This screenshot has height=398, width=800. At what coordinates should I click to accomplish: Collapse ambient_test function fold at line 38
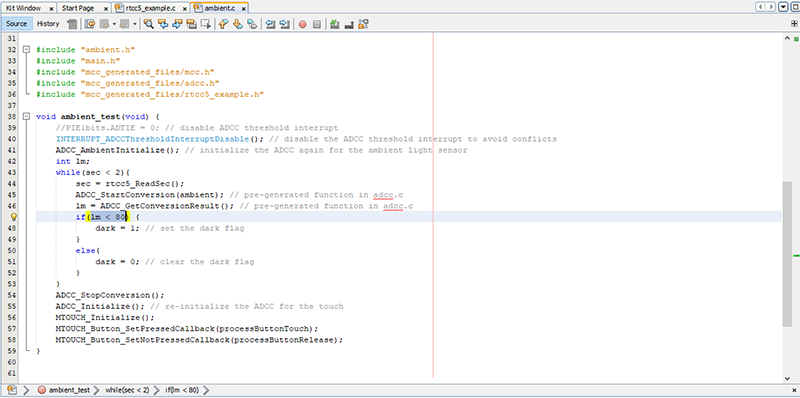[27, 116]
